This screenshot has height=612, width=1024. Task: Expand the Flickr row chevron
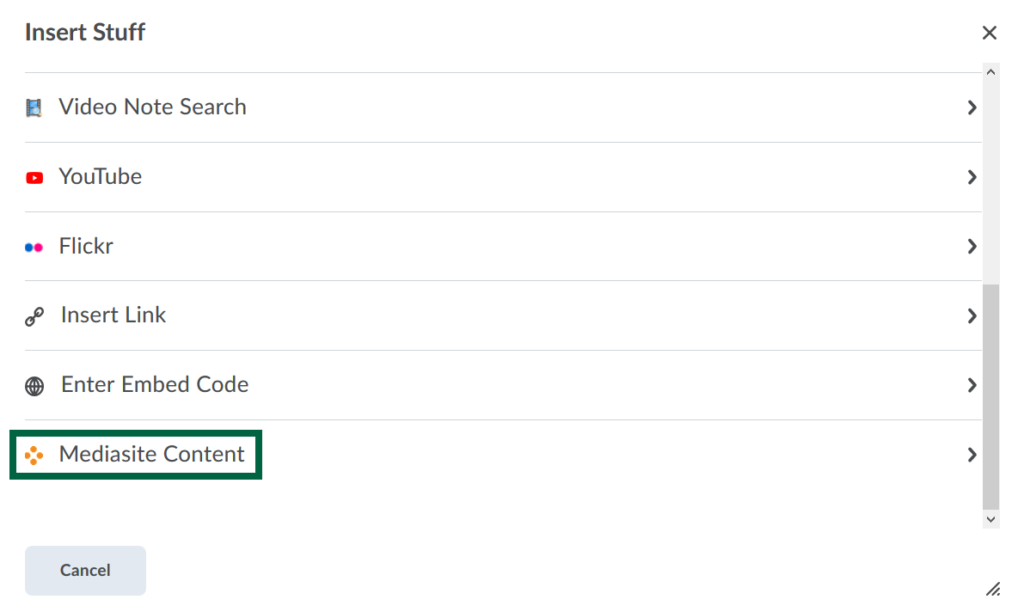coord(972,246)
